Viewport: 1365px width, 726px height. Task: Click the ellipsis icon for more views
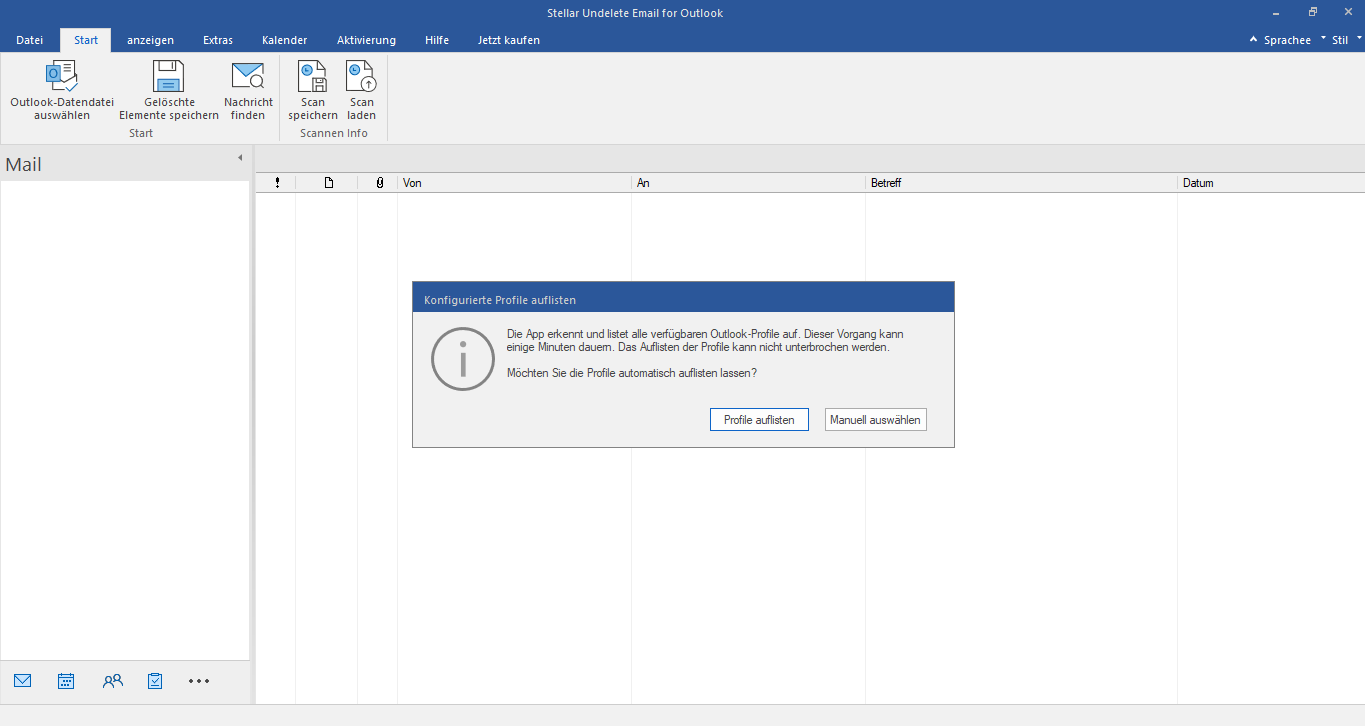pos(198,681)
